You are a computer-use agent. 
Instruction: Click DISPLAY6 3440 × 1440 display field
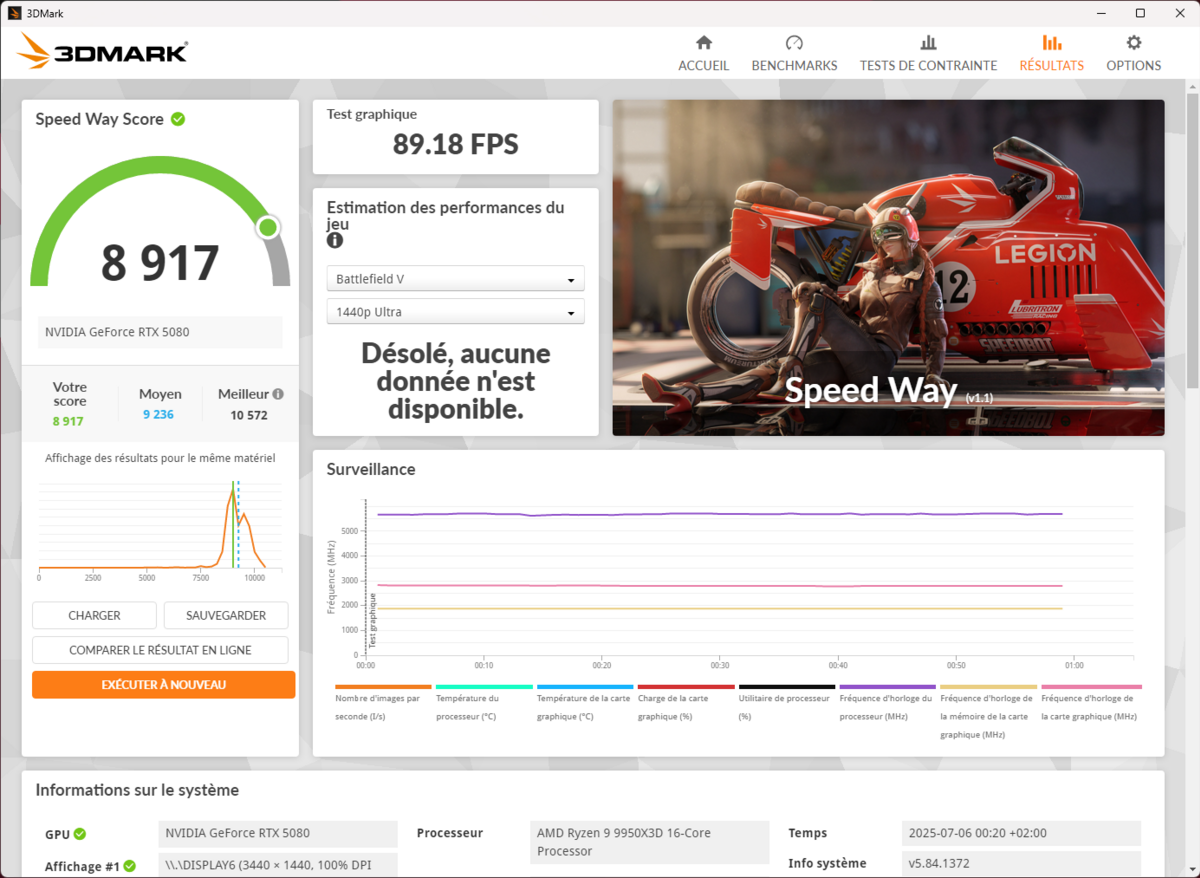[278, 865]
